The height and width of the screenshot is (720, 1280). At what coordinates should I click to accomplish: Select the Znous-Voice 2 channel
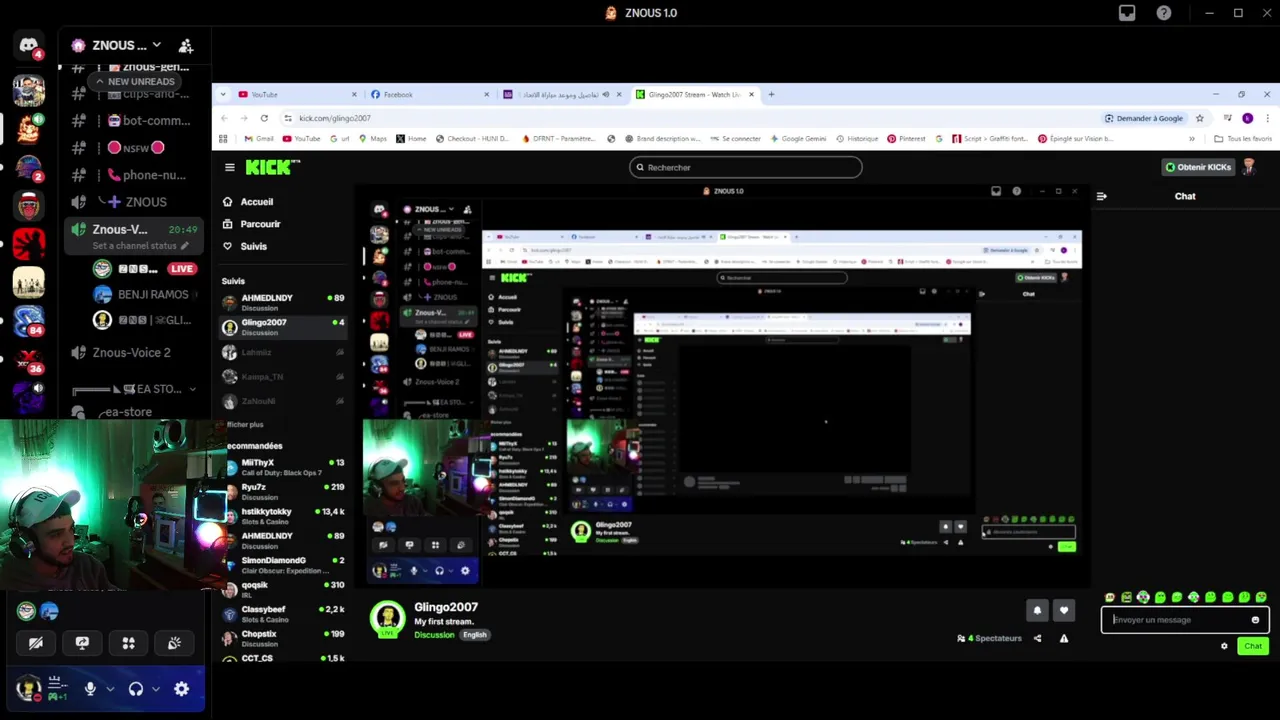131,352
